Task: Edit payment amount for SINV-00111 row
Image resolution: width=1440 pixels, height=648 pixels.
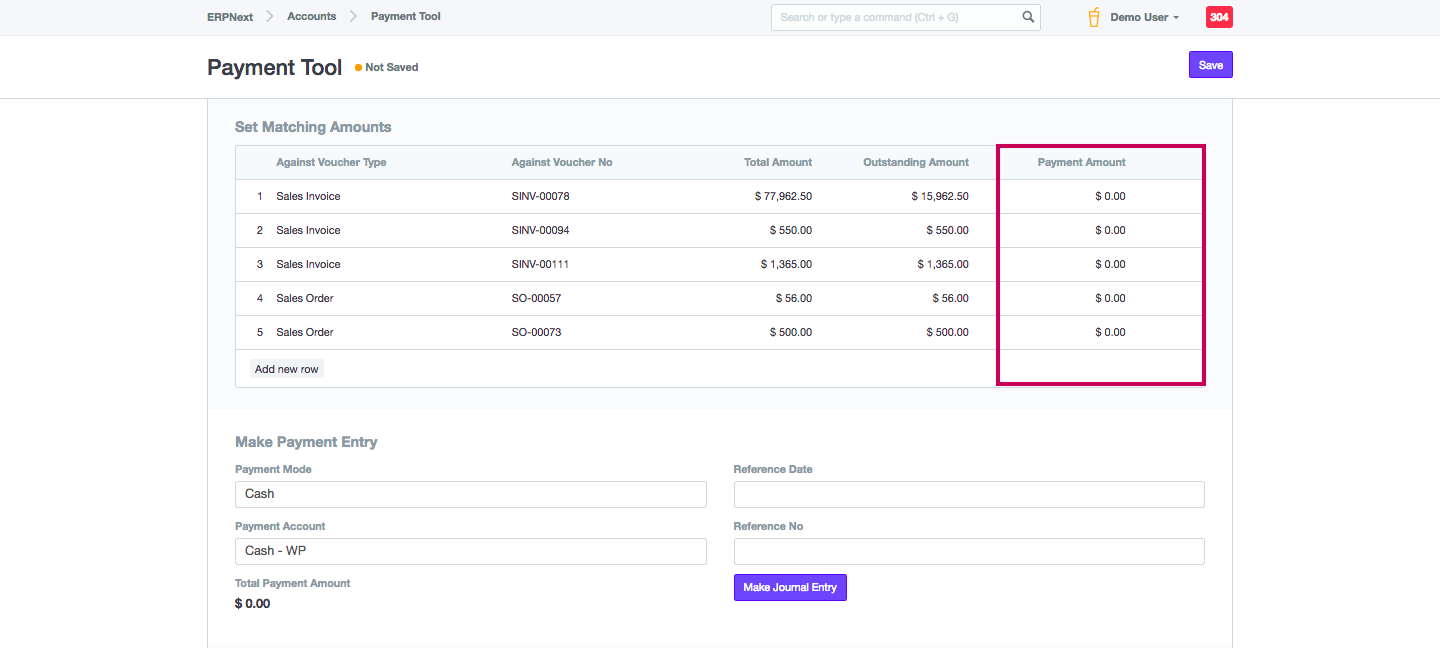Action: tap(1100, 265)
